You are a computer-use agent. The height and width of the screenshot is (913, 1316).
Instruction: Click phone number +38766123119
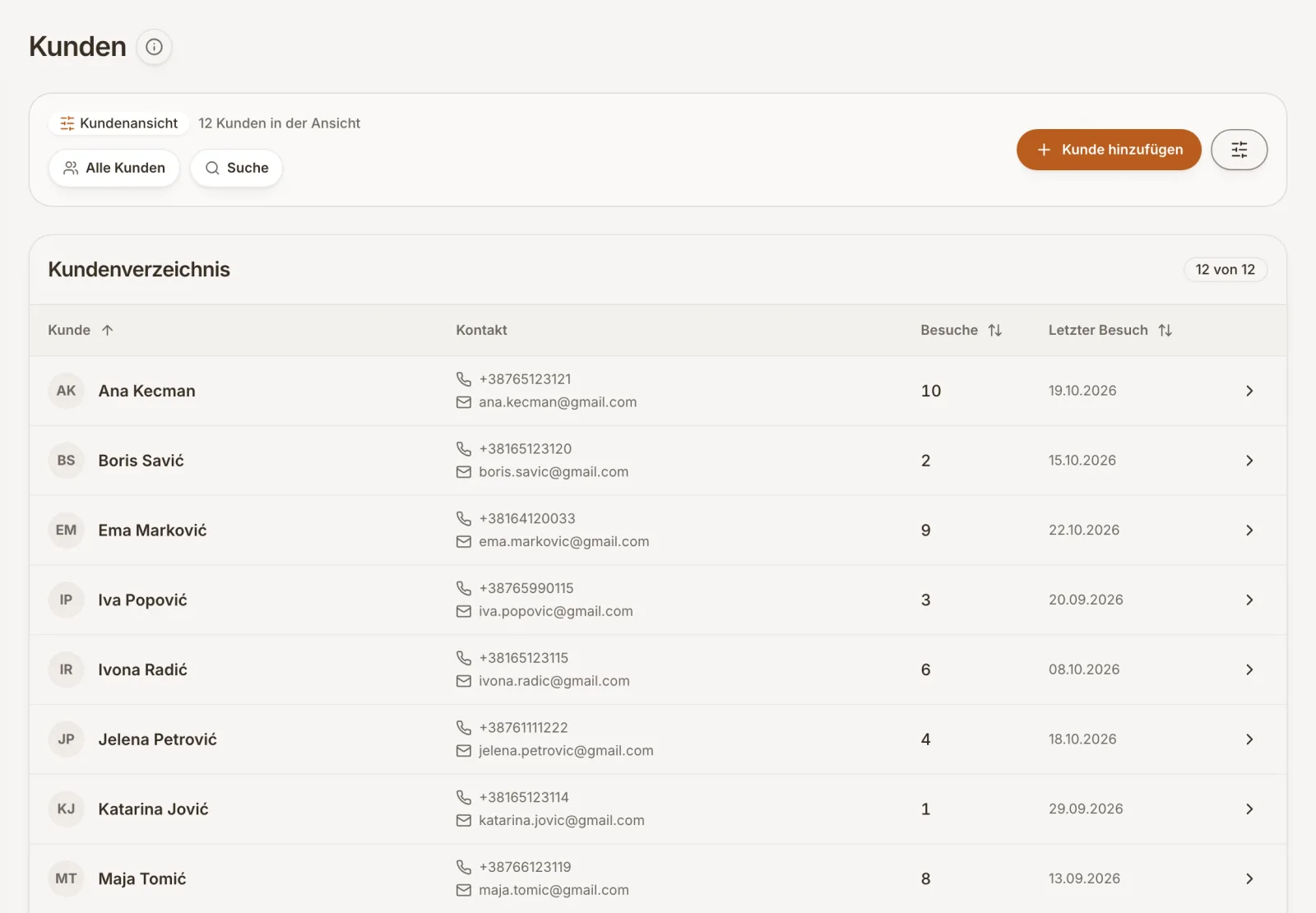point(525,867)
